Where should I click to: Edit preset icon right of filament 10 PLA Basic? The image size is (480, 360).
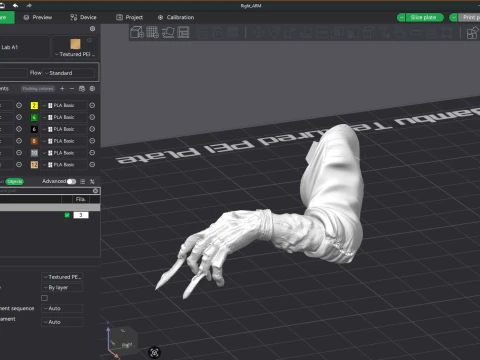pyautogui.click(x=92, y=153)
